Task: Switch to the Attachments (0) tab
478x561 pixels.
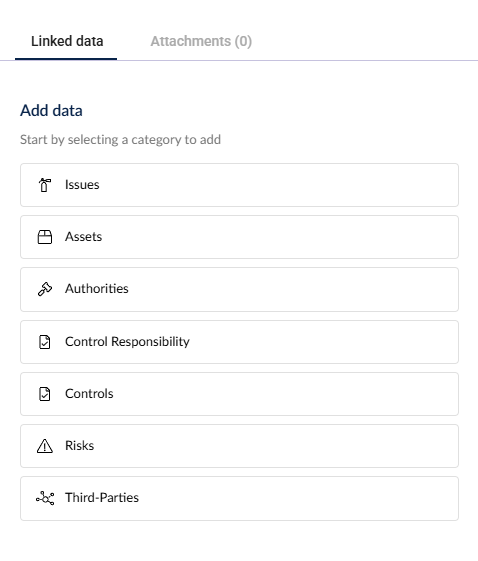Action: coord(201,41)
